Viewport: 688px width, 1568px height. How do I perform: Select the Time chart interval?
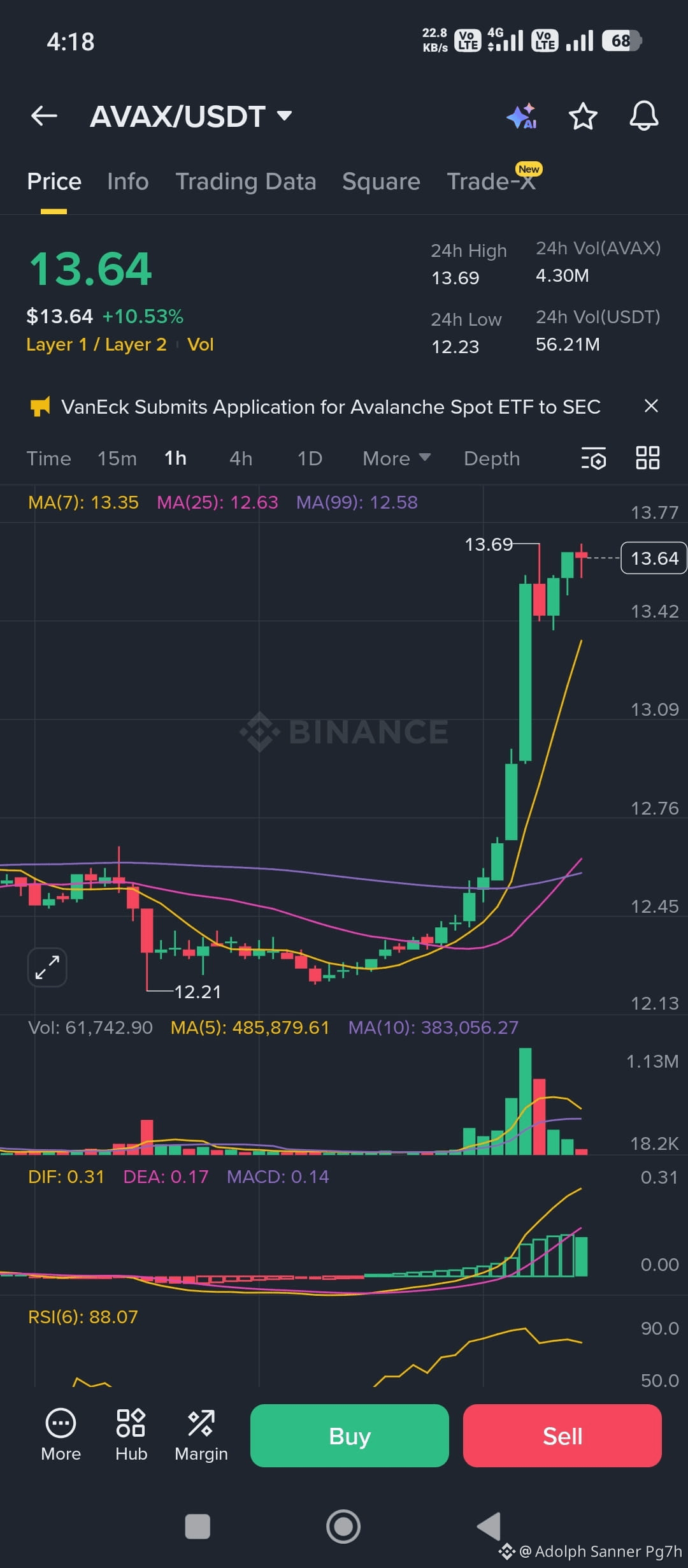point(48,458)
